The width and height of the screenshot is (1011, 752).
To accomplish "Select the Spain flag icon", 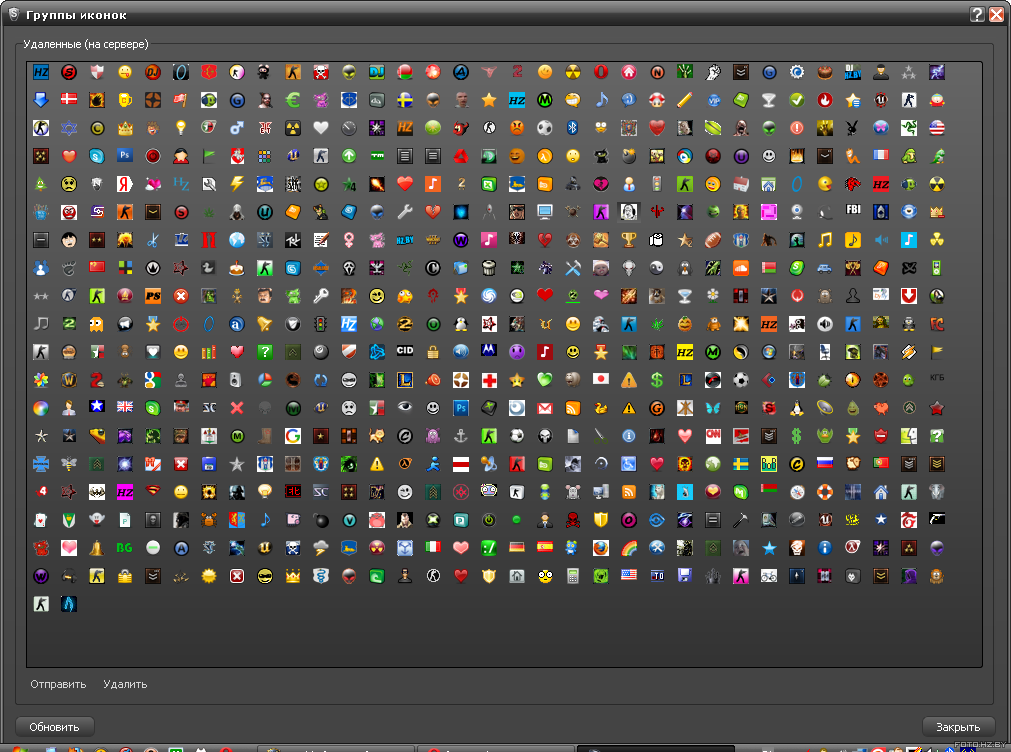I will pos(545,547).
